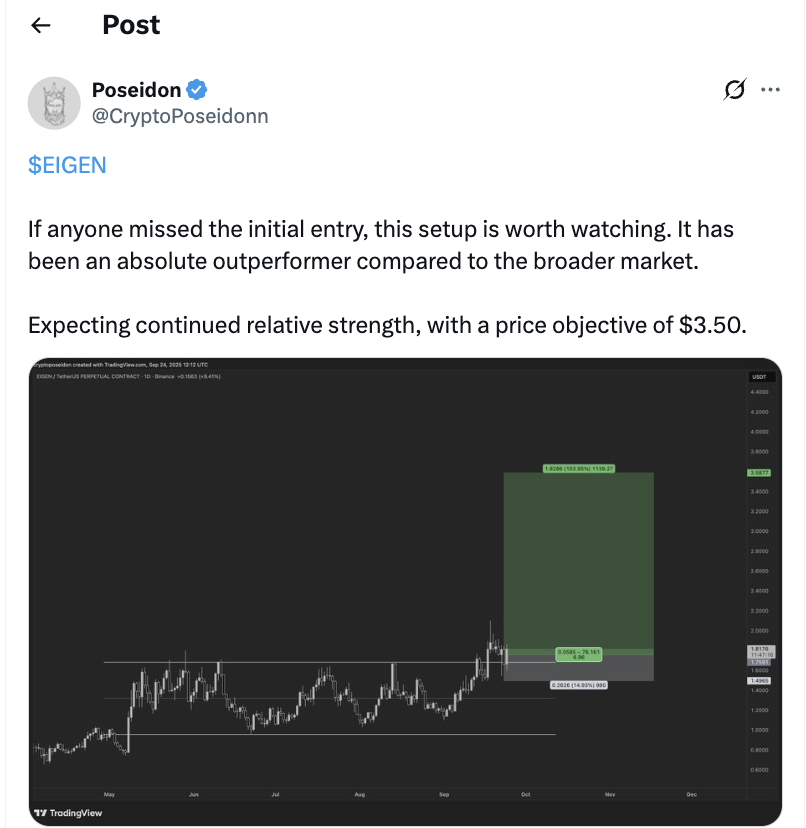
Task: Click the 1.4965 stop price tag
Action: [758, 680]
